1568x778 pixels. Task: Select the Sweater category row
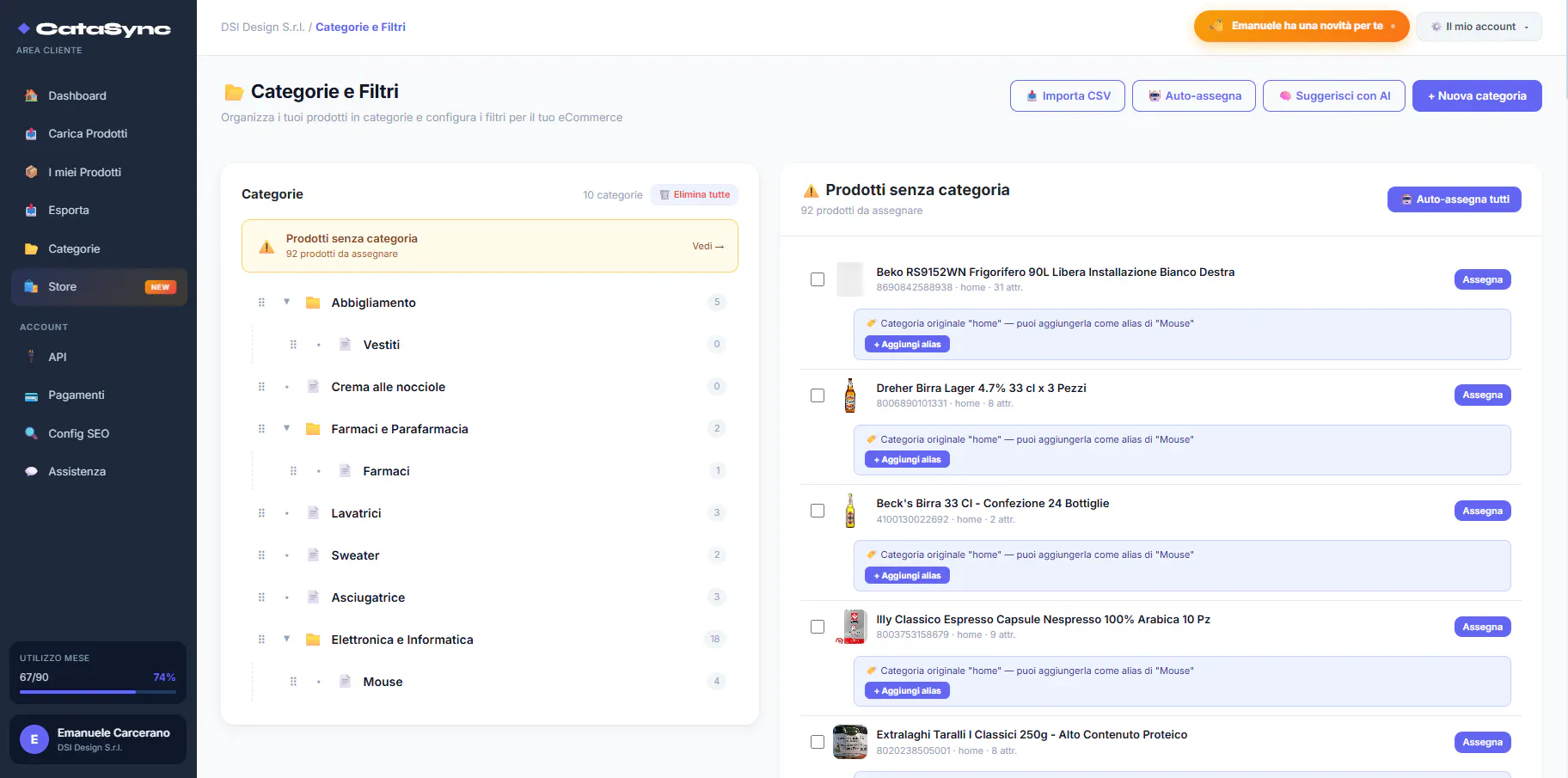pyautogui.click(x=491, y=555)
